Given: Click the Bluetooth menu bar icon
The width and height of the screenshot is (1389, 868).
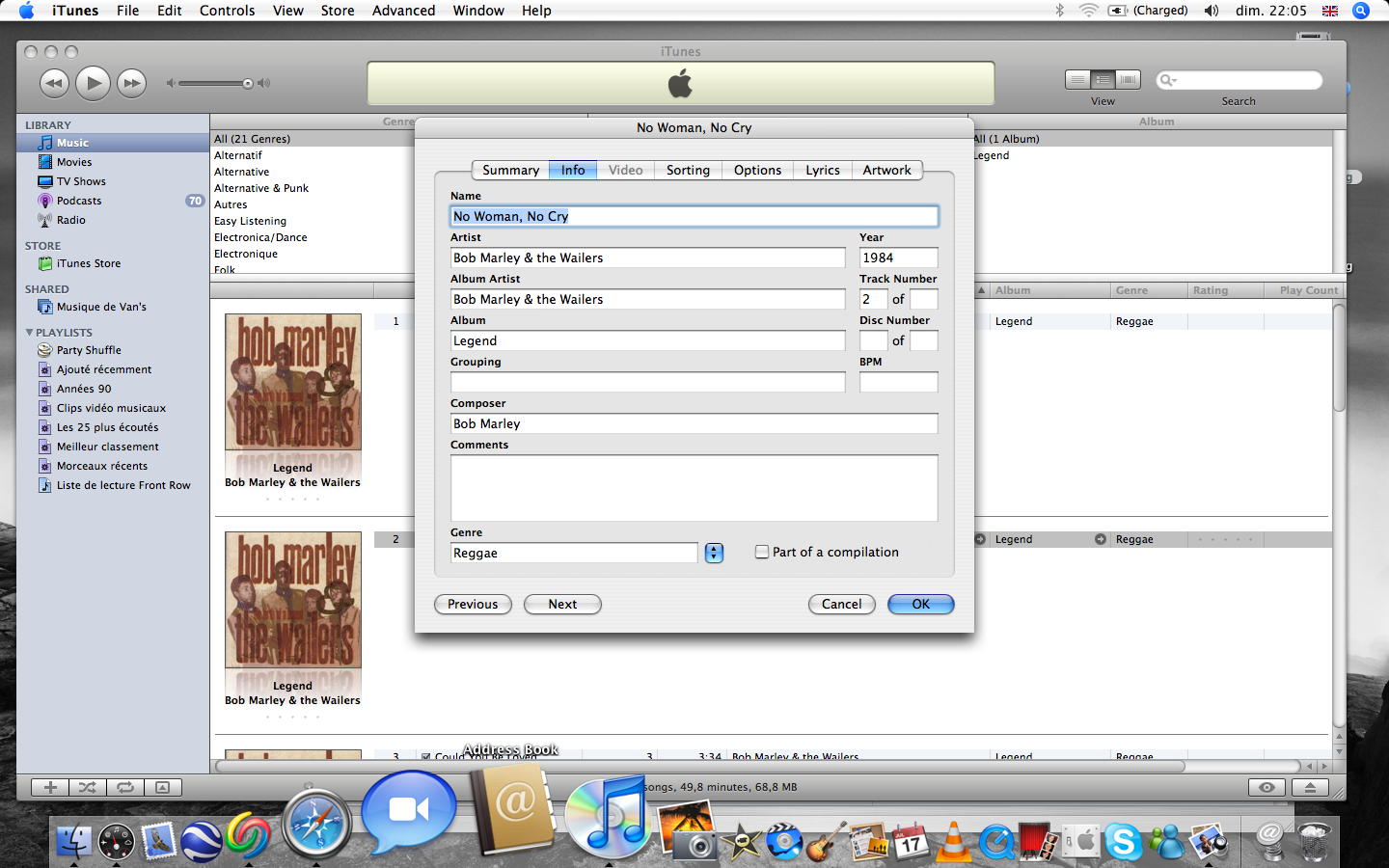Looking at the screenshot, I should click(x=1059, y=11).
